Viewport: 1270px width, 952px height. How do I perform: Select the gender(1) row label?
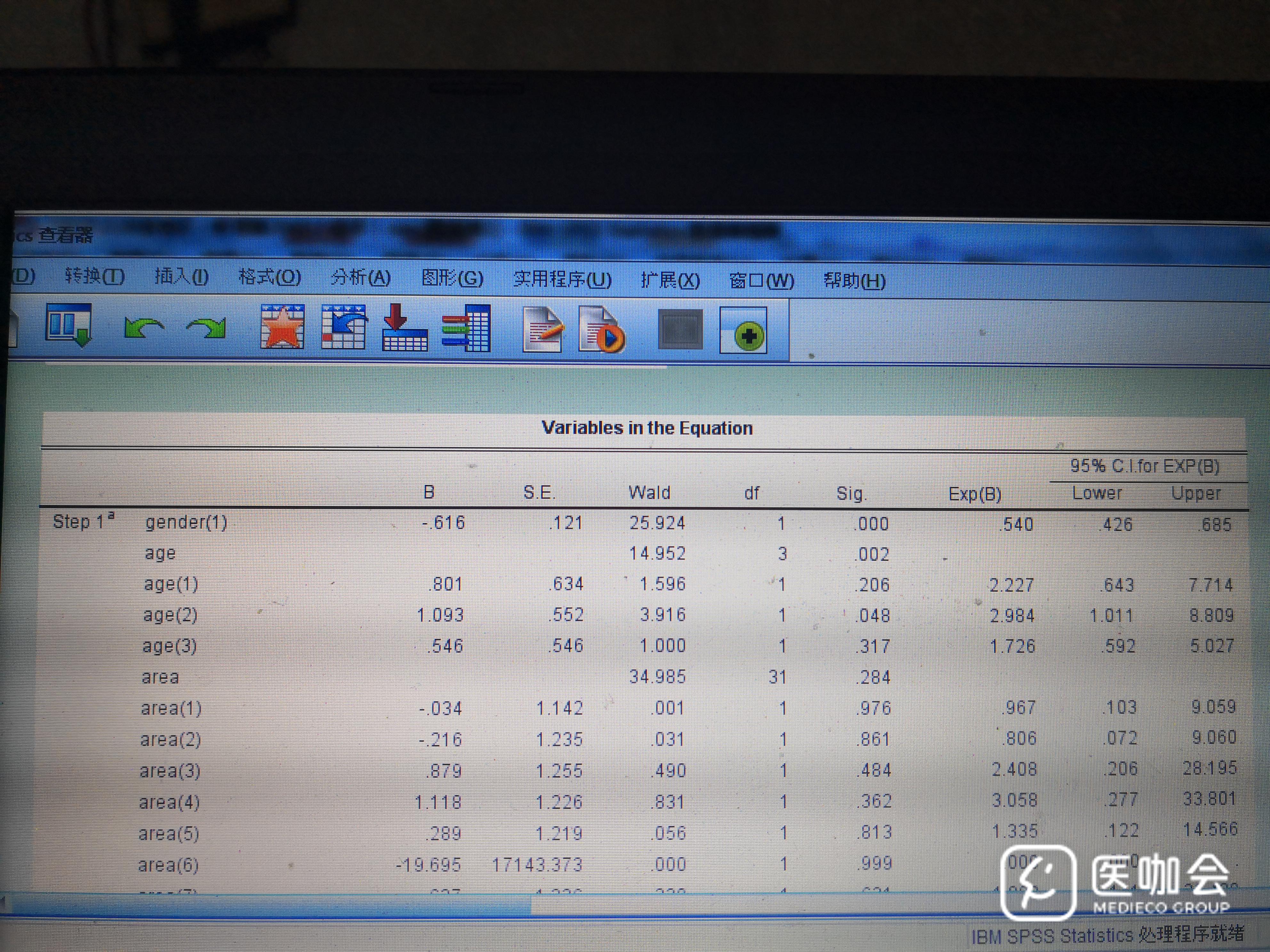coord(186,522)
